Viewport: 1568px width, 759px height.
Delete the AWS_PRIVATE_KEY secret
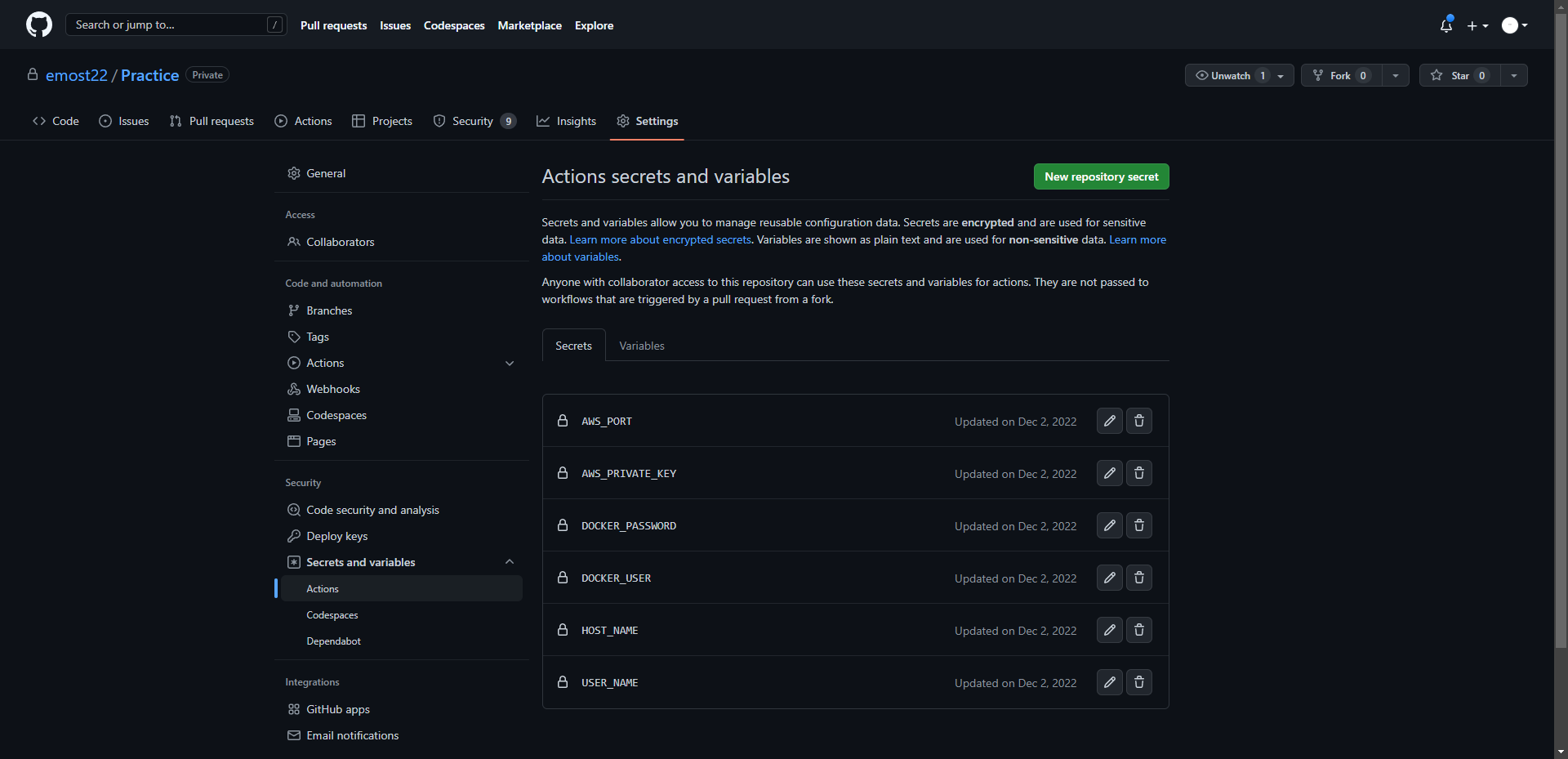pyautogui.click(x=1138, y=473)
